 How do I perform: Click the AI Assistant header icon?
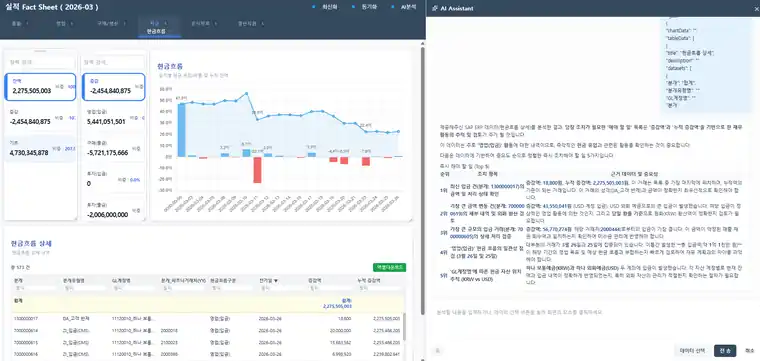point(435,8)
